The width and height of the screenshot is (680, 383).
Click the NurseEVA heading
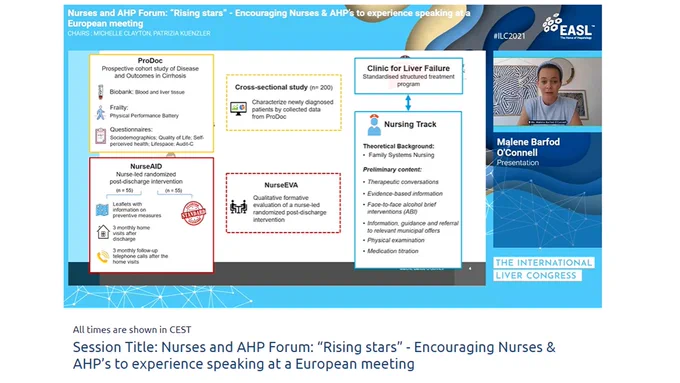point(281,185)
